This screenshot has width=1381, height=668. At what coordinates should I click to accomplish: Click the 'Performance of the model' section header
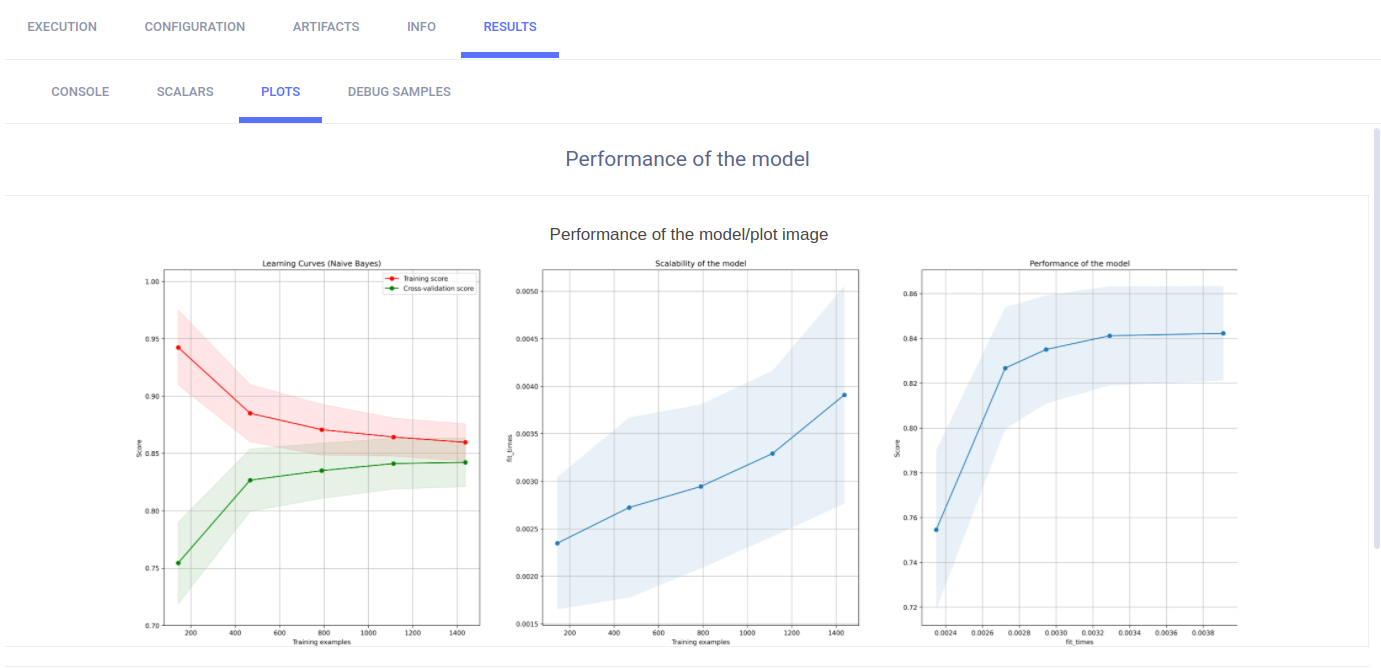(x=687, y=159)
